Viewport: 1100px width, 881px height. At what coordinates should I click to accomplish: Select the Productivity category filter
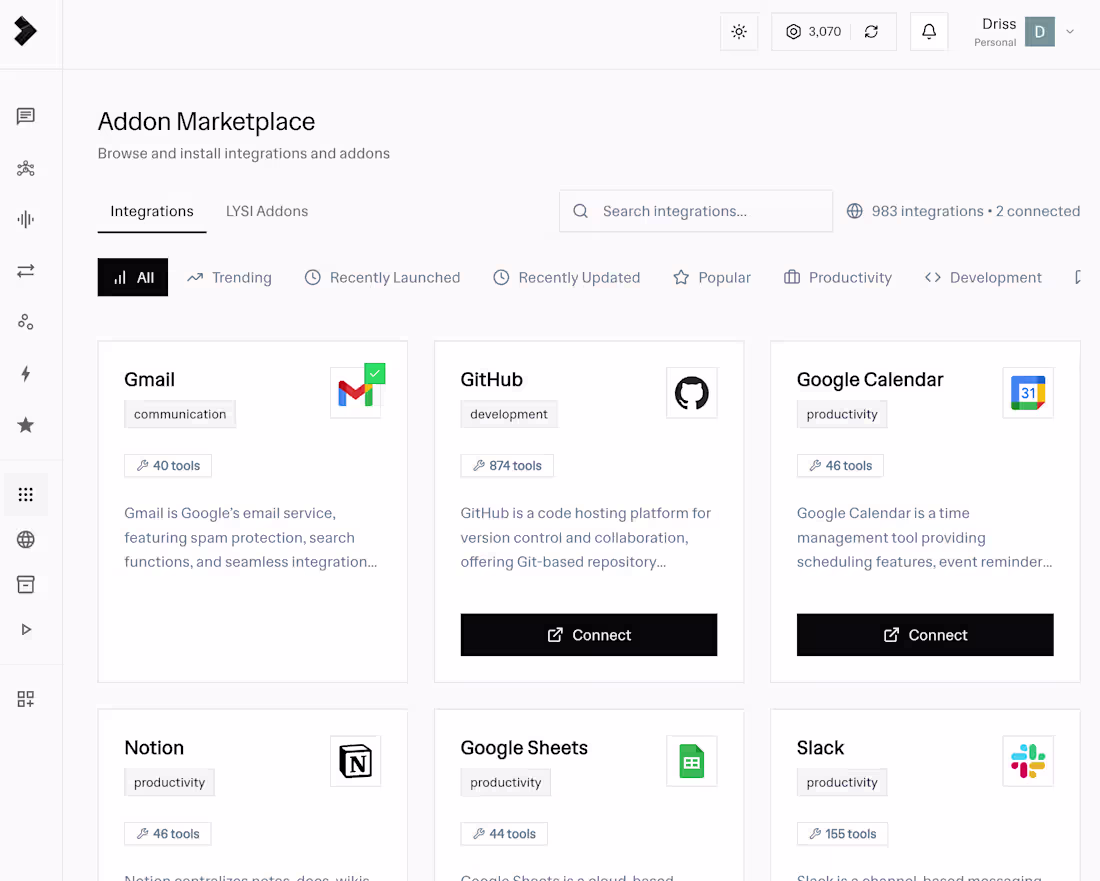[x=838, y=277]
